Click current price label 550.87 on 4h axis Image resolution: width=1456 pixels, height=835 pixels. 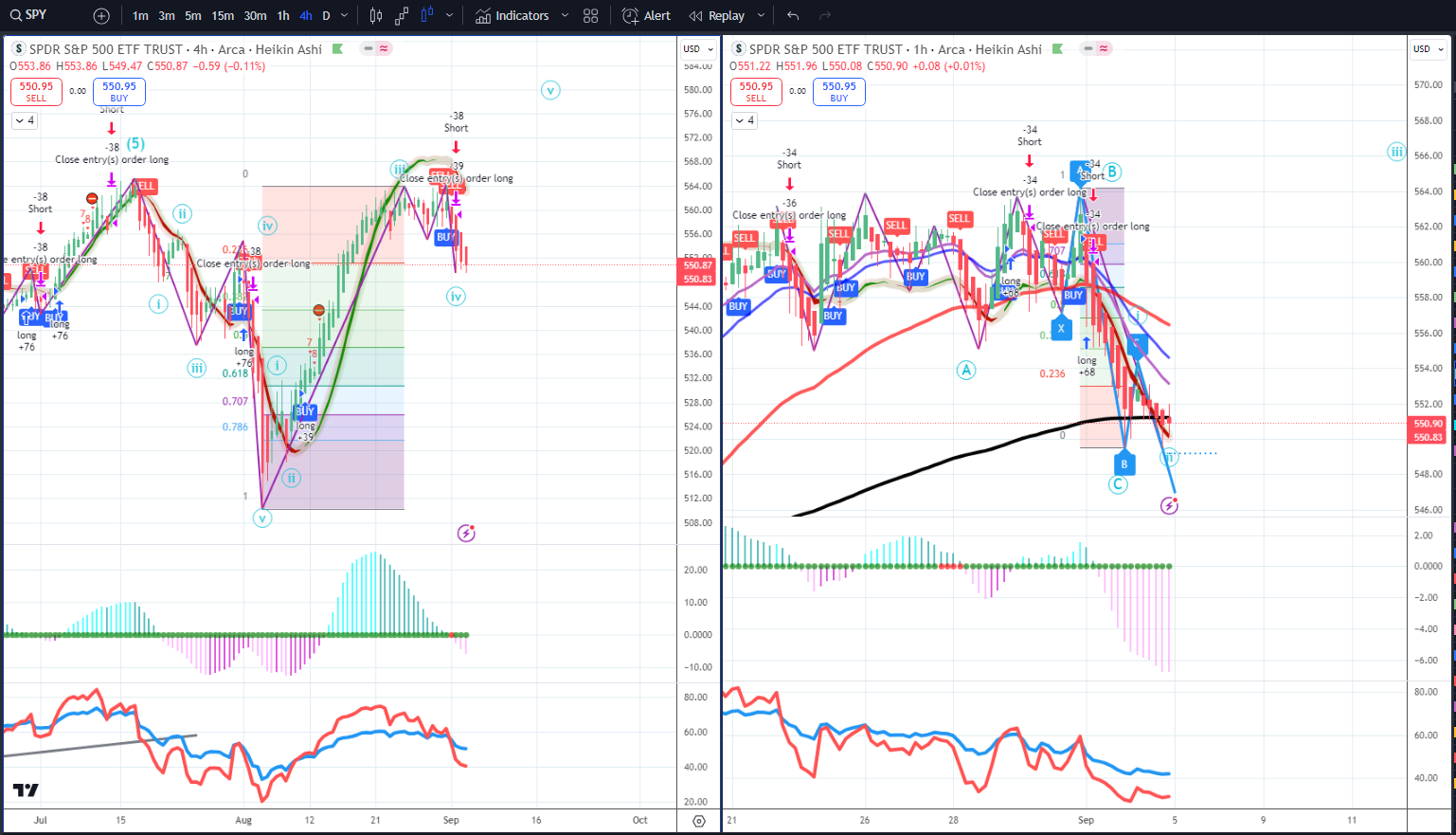[x=698, y=265]
